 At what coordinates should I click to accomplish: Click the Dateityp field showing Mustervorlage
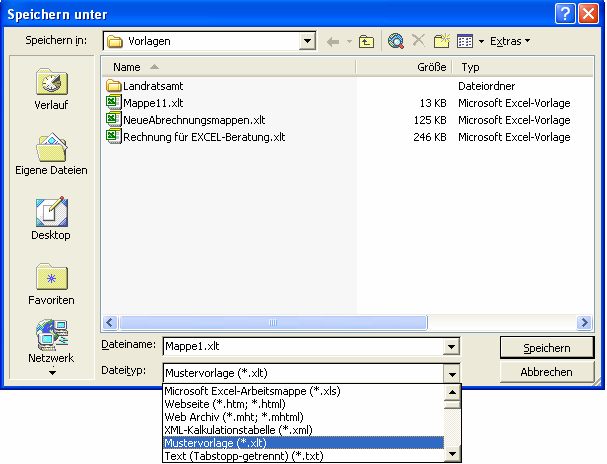click(303, 373)
